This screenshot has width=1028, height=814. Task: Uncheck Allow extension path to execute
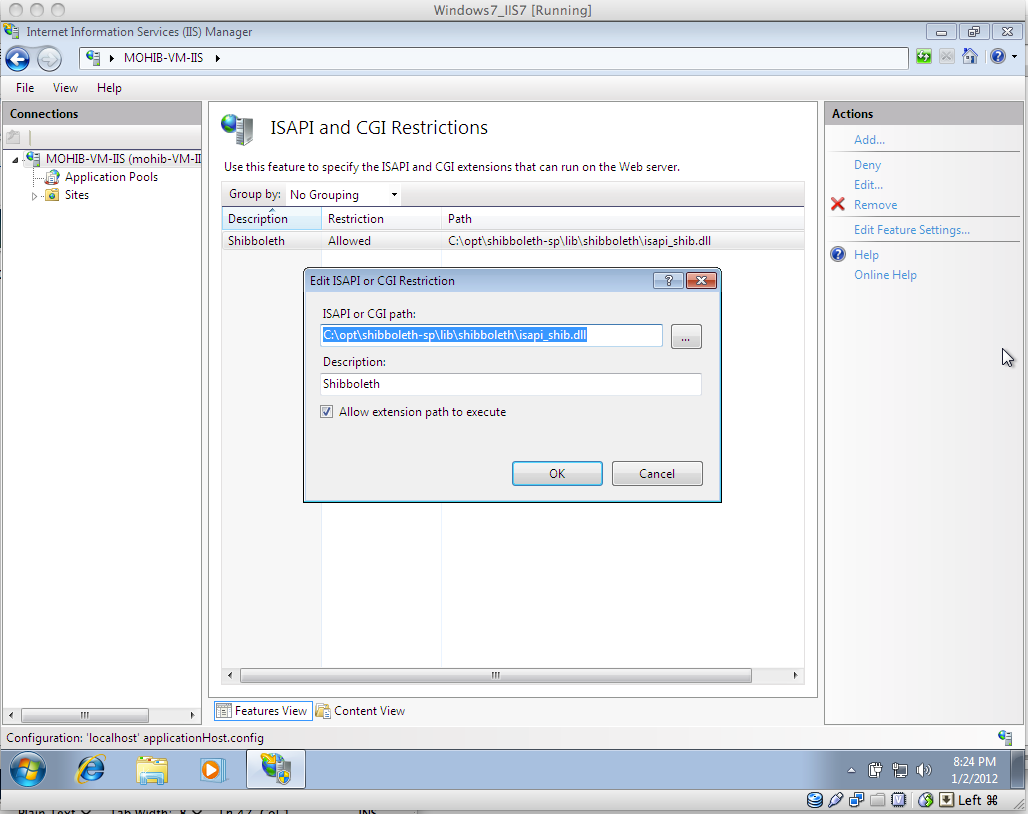tap(327, 412)
